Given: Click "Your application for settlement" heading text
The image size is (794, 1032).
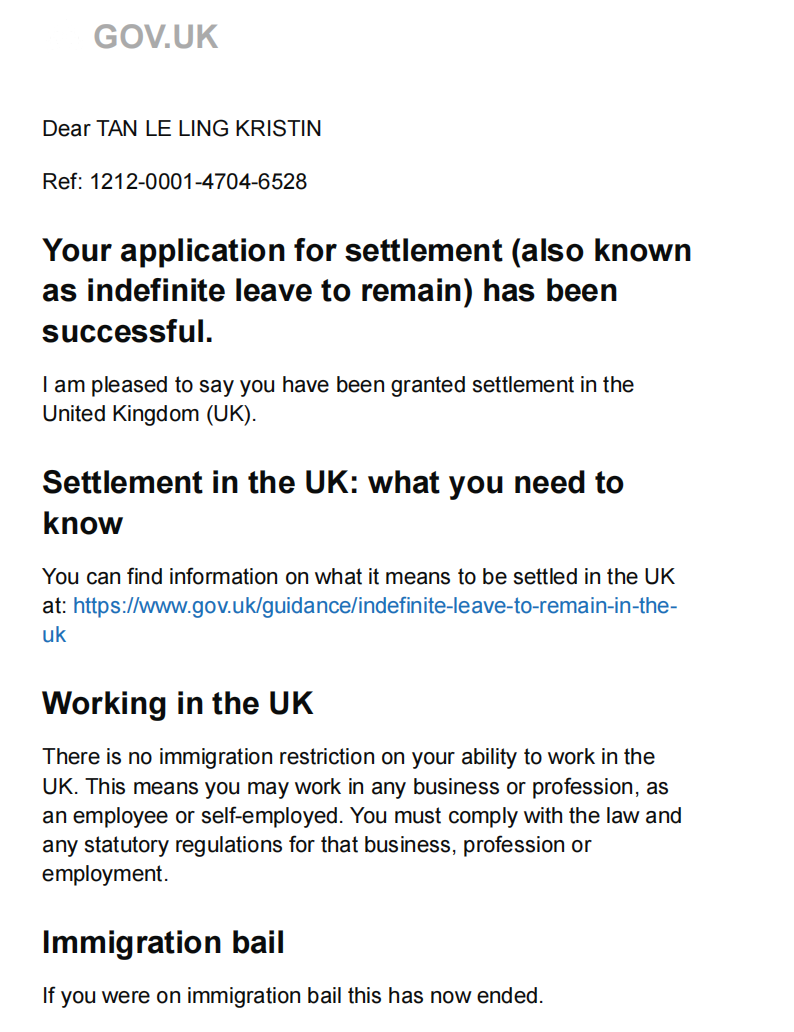Looking at the screenshot, I should tap(270, 250).
